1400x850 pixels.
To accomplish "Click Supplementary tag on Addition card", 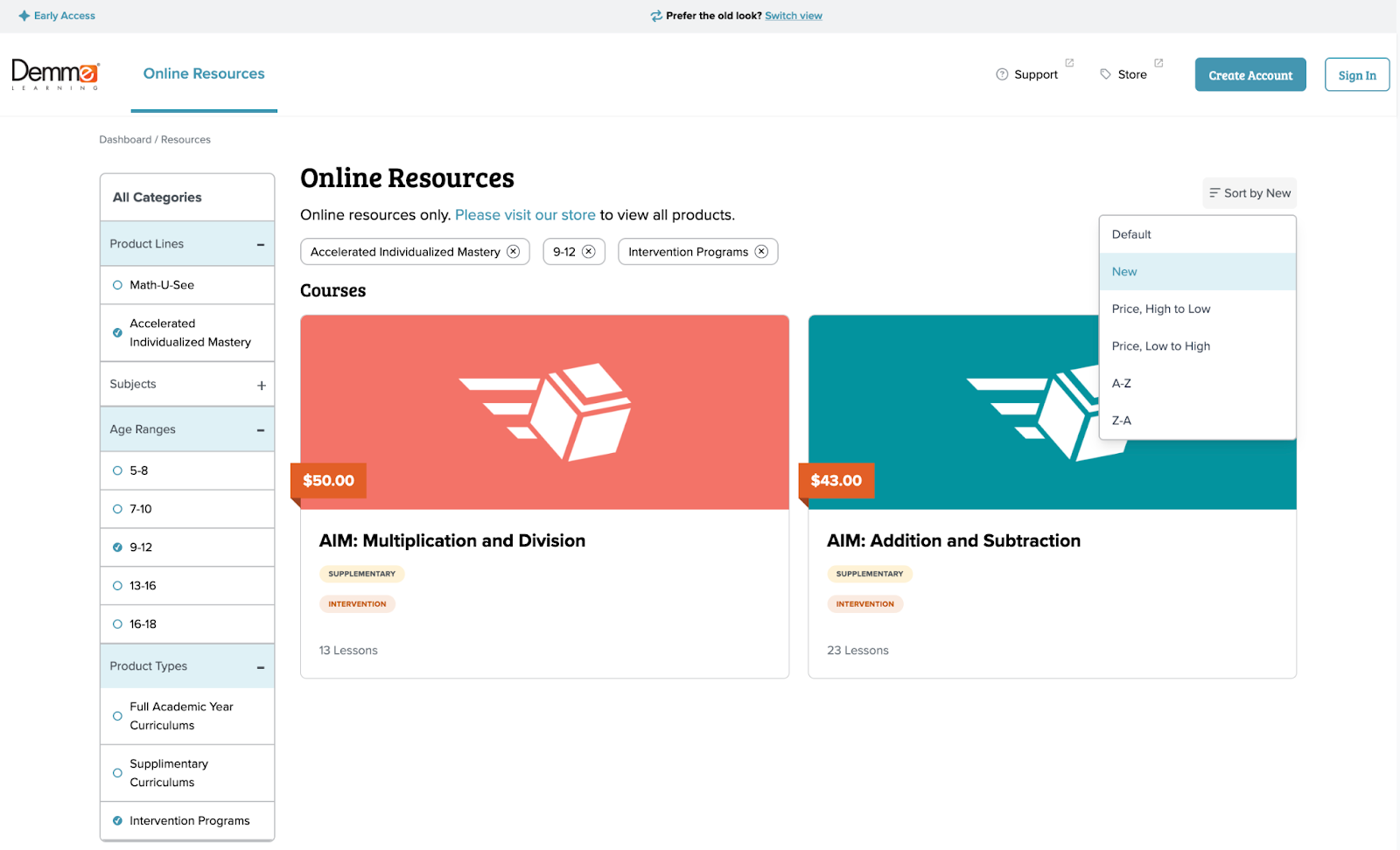I will click(x=870, y=575).
